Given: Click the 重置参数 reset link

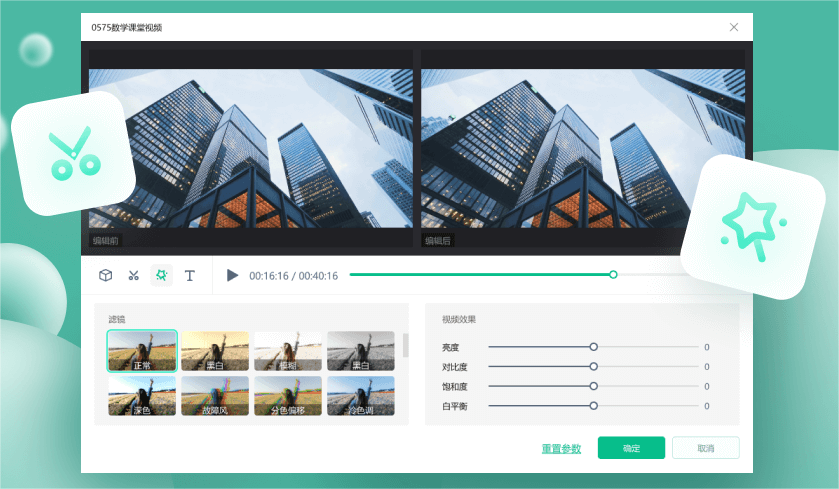Looking at the screenshot, I should [x=561, y=448].
